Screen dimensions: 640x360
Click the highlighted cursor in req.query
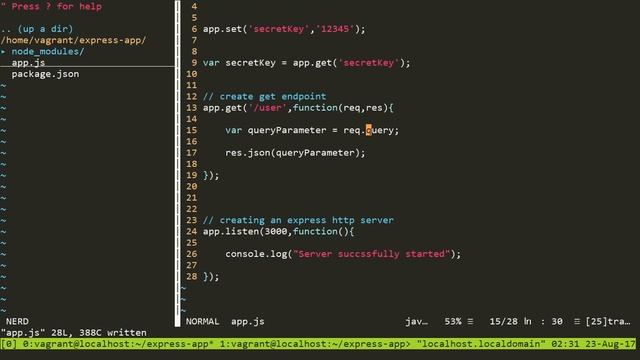[369, 130]
